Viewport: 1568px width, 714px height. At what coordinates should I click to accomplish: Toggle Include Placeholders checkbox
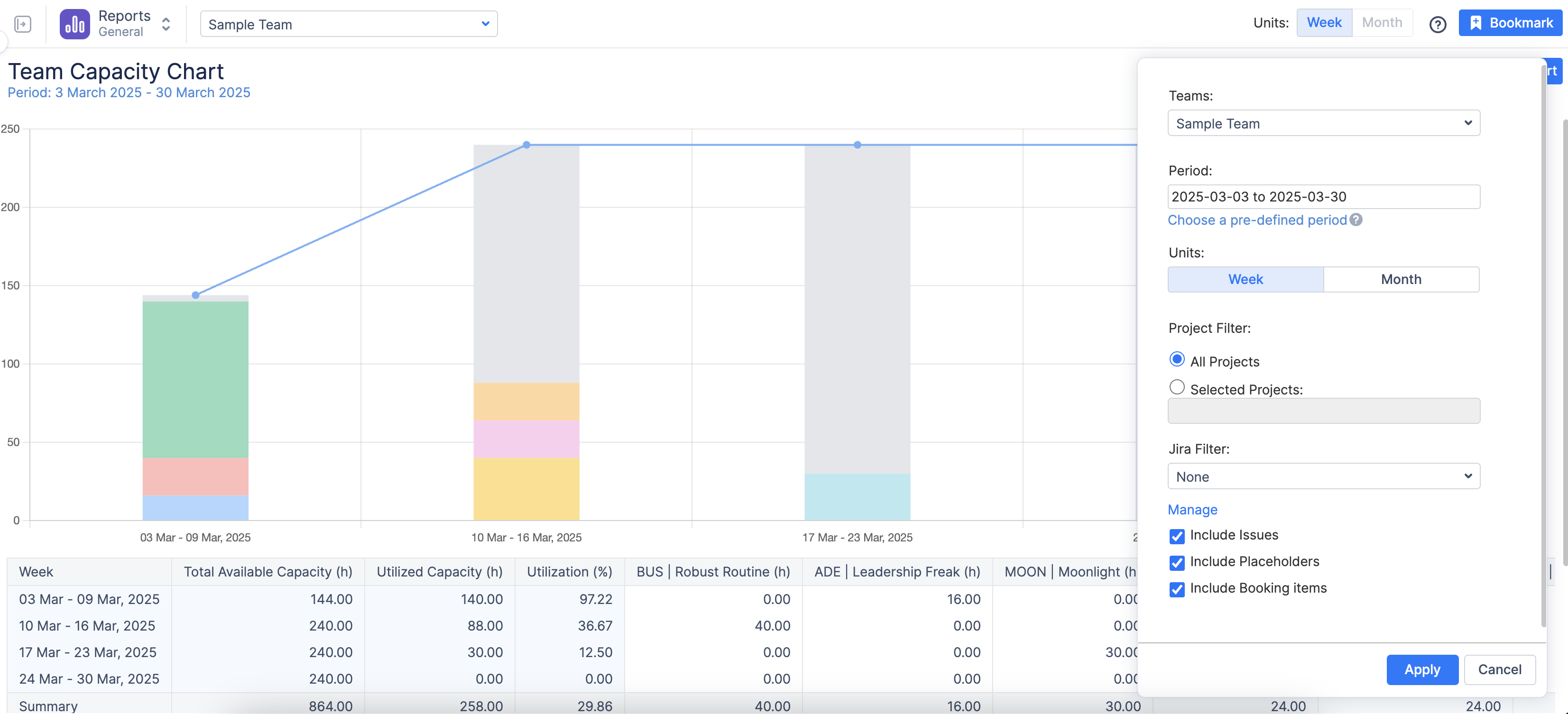tap(1177, 562)
